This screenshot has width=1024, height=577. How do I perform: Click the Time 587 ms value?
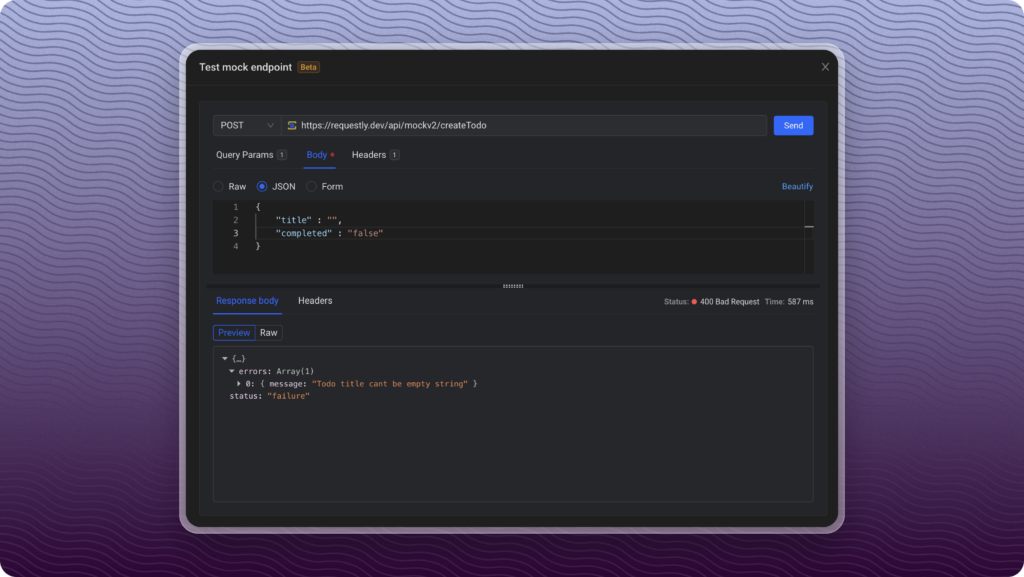(800, 302)
